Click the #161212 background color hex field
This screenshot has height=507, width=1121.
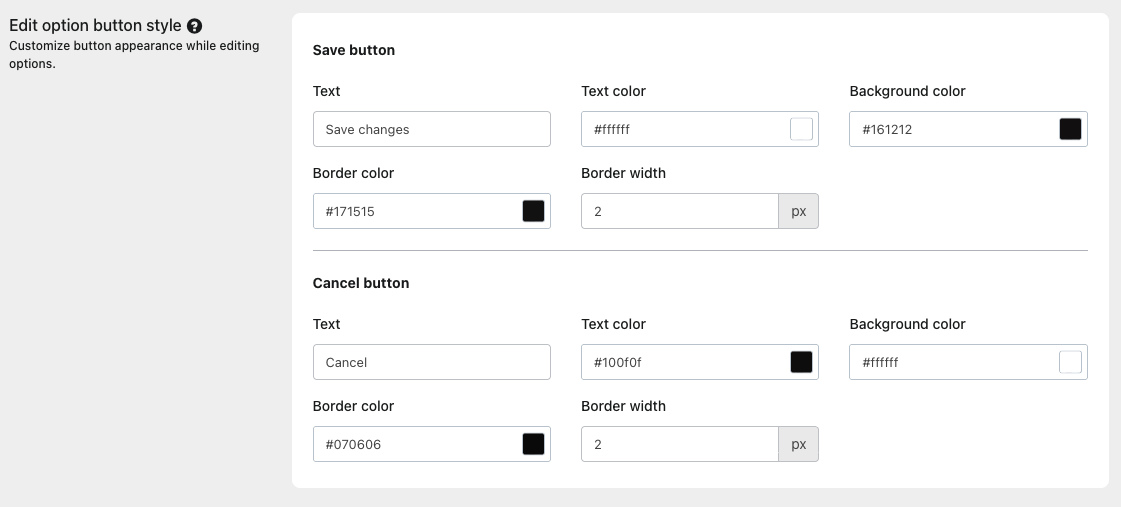(952, 129)
